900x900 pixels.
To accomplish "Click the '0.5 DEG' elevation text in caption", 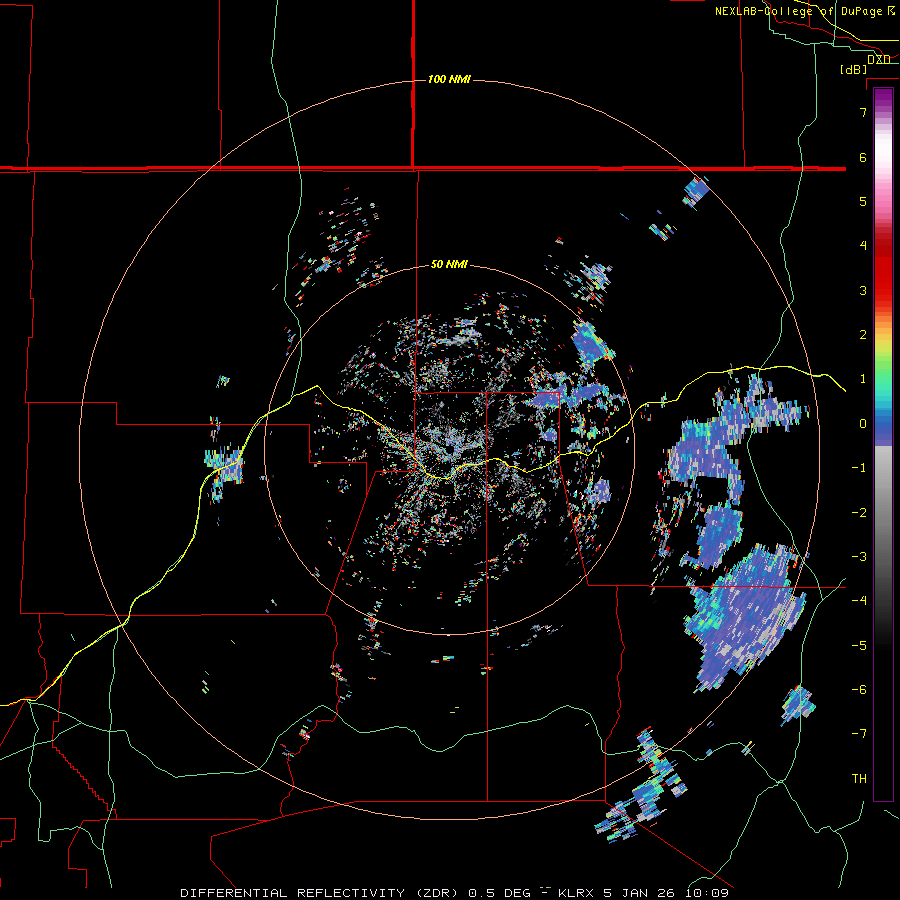I will click(x=499, y=893).
